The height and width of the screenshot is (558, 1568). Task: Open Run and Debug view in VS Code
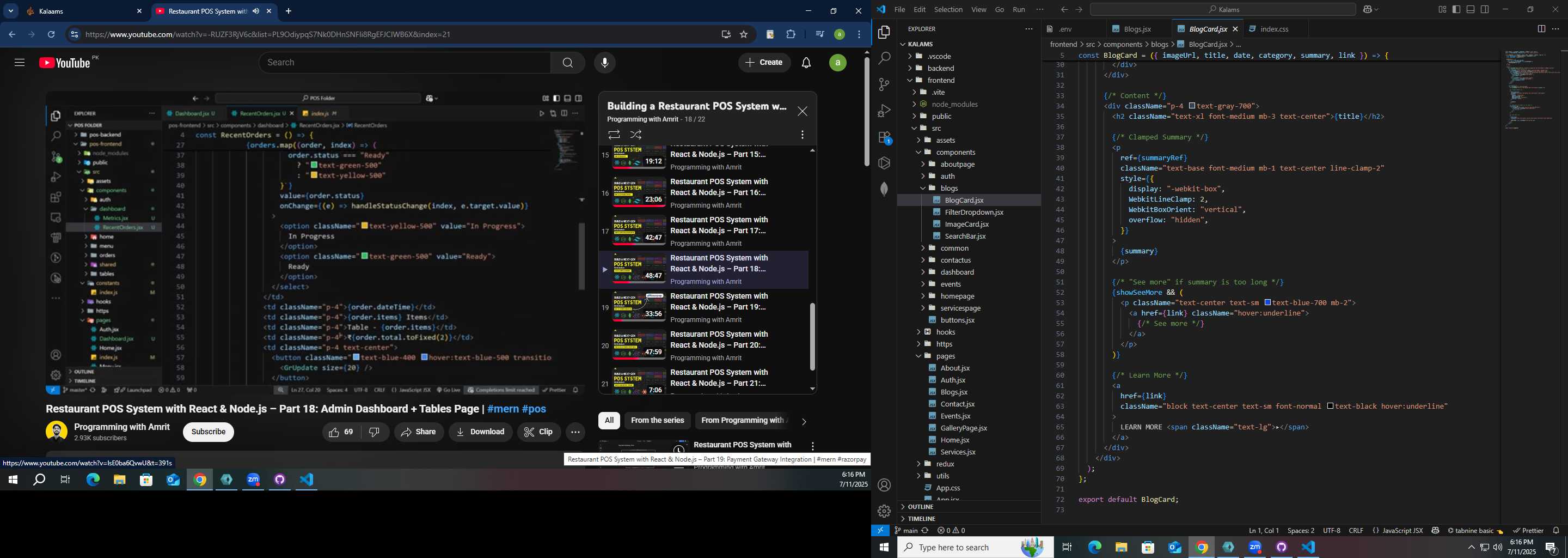coord(884,111)
